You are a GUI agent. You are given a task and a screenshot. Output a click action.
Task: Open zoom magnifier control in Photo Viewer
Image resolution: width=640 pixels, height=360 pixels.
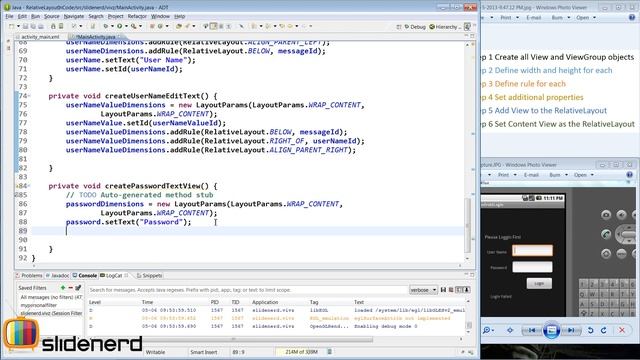click(488, 330)
